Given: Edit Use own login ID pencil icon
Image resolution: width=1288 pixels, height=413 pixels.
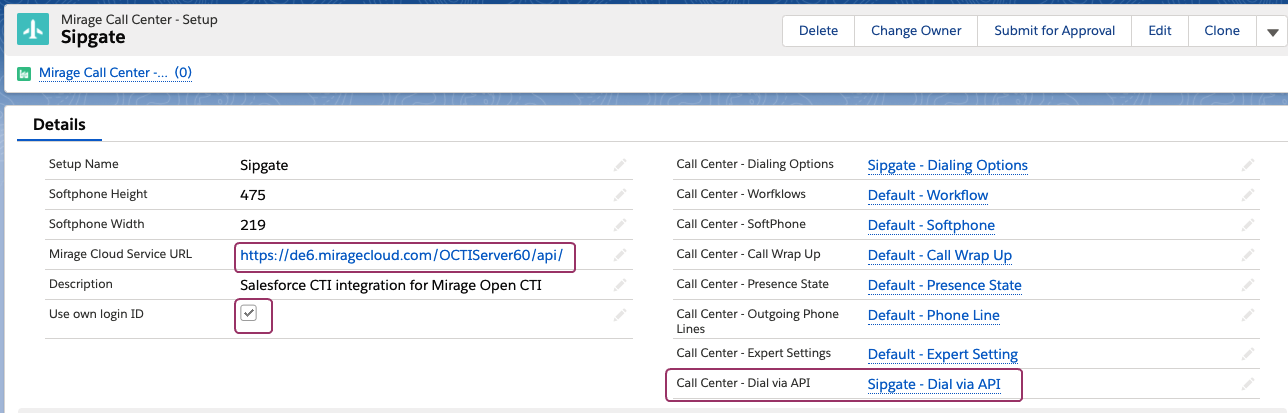Looking at the screenshot, I should click(x=620, y=315).
